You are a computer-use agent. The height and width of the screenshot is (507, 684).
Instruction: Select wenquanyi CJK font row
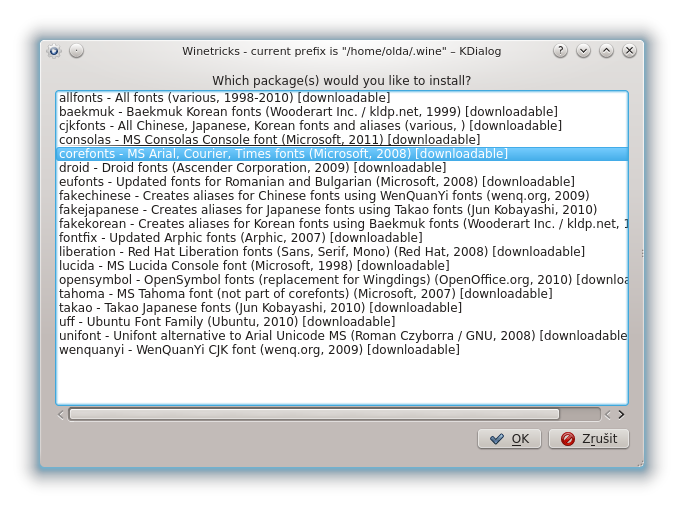point(342,349)
